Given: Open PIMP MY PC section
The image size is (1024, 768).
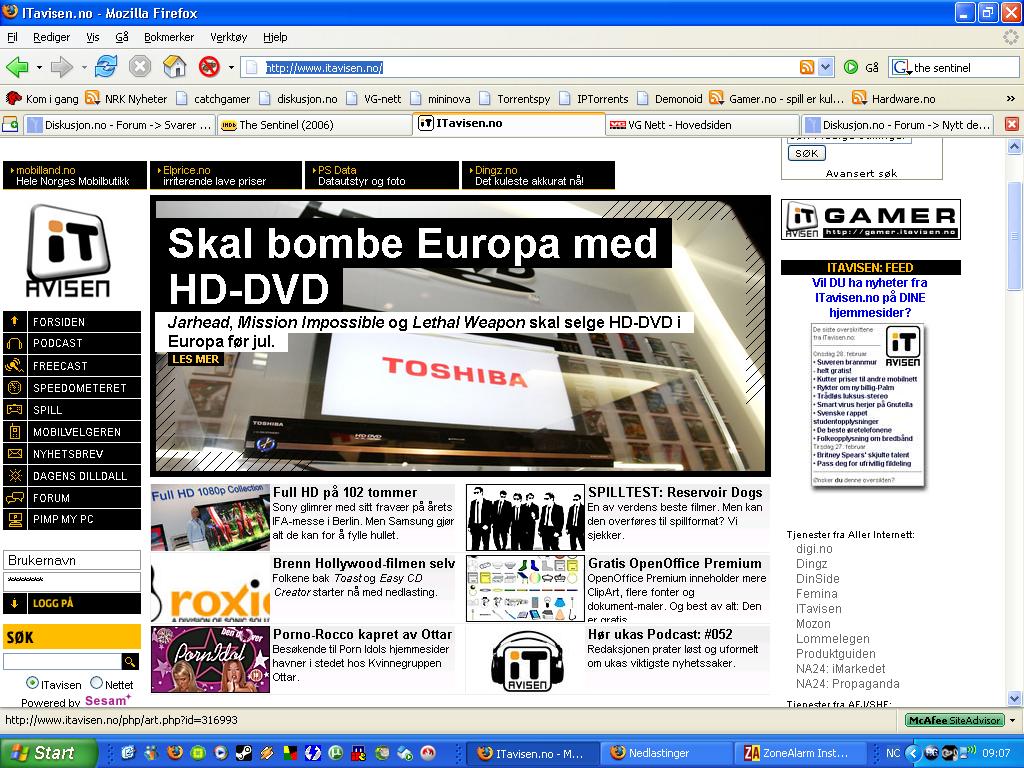Looking at the screenshot, I should pyautogui.click(x=72, y=520).
